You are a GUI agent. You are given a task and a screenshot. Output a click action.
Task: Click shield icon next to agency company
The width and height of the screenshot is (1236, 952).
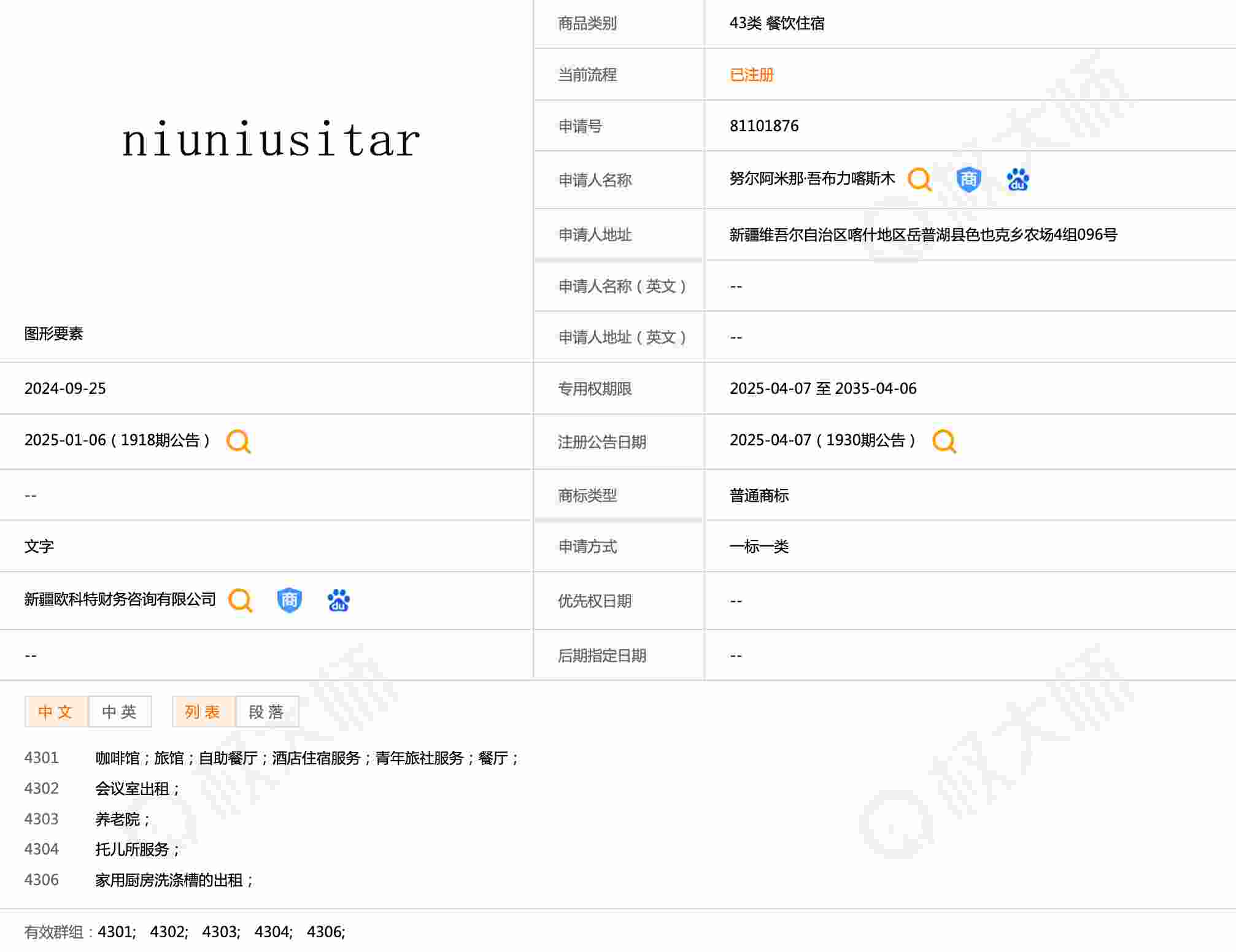pyautogui.click(x=289, y=600)
